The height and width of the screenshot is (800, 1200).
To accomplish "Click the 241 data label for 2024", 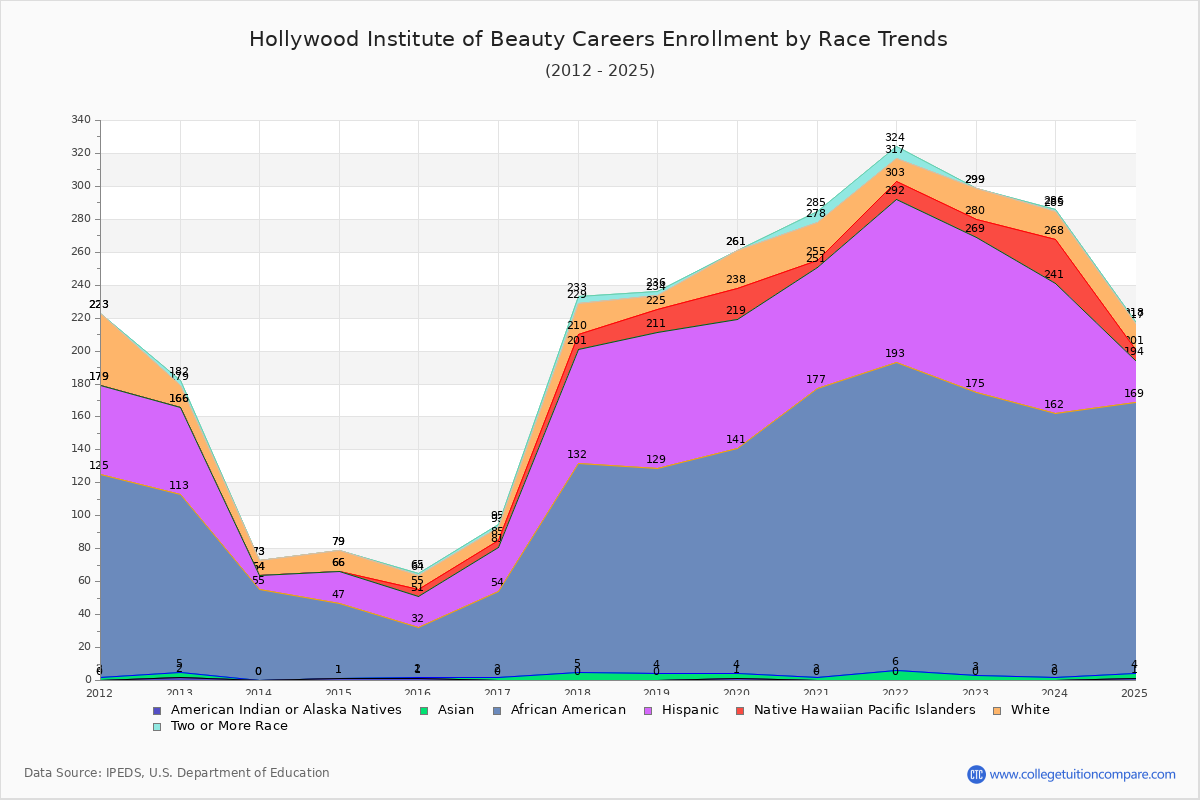I will (x=1054, y=275).
